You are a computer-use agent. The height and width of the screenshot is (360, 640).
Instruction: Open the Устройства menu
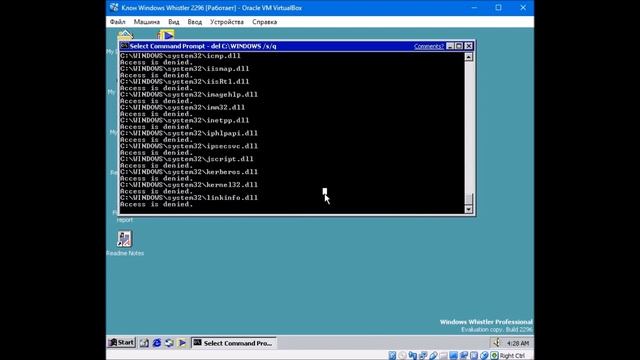point(227,22)
